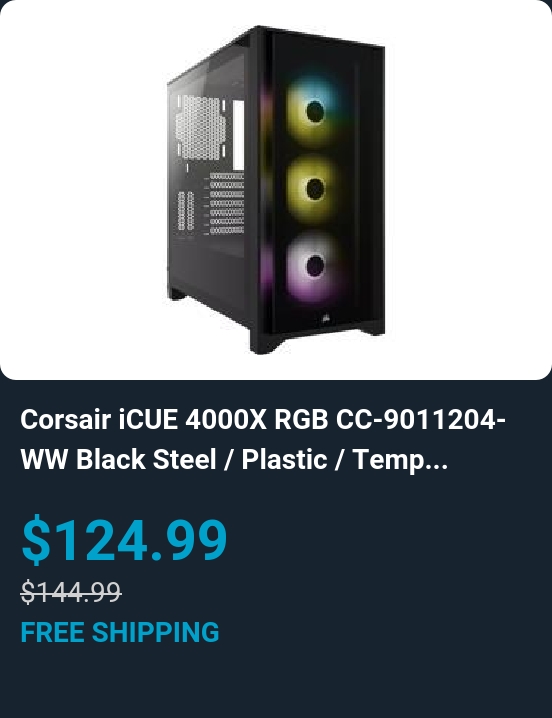Click the top blue-yellow RGB fan
Screen dimensions: 552x718
[x=314, y=111]
